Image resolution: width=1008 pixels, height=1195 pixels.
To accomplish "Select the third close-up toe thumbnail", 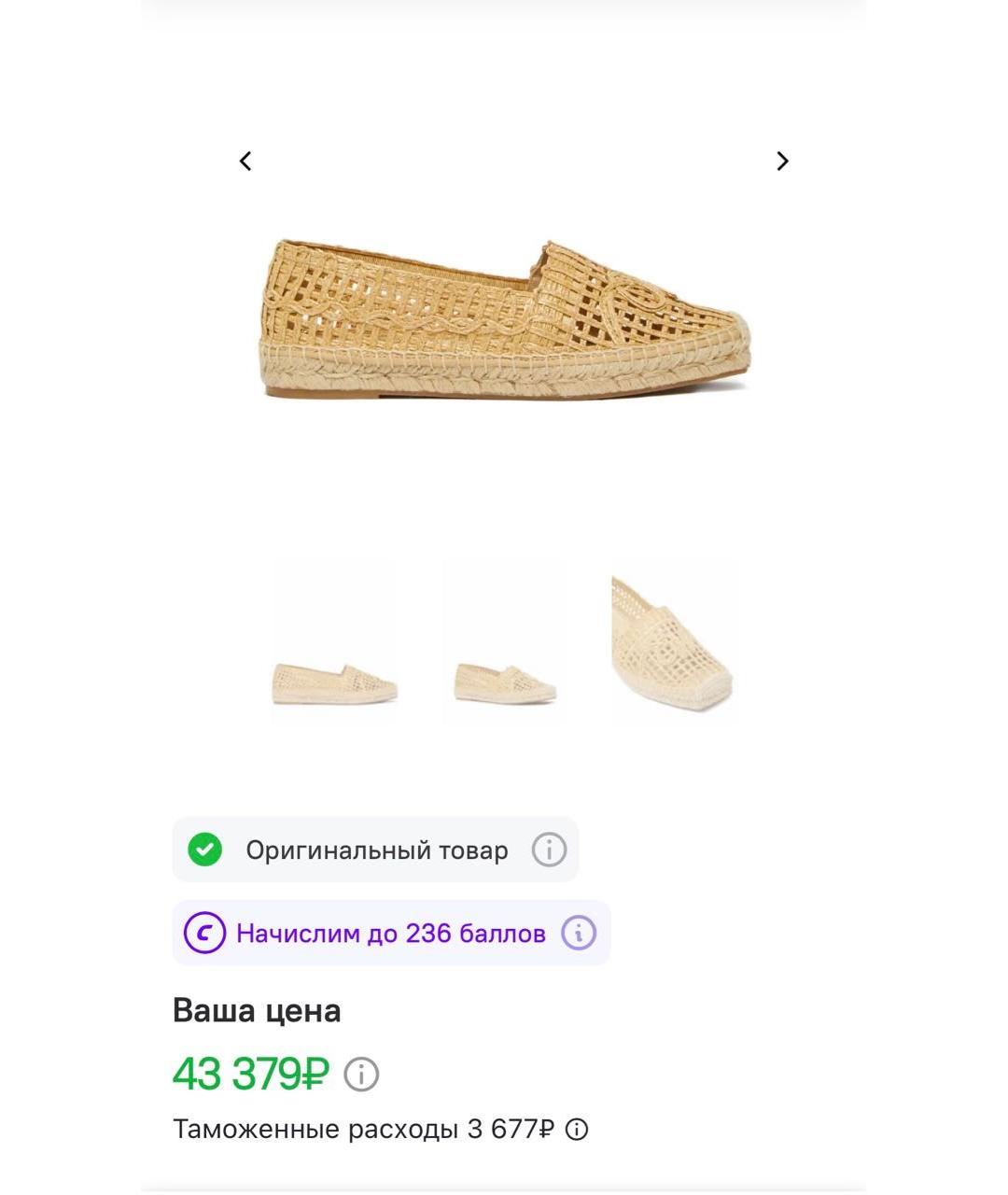I will (x=674, y=642).
